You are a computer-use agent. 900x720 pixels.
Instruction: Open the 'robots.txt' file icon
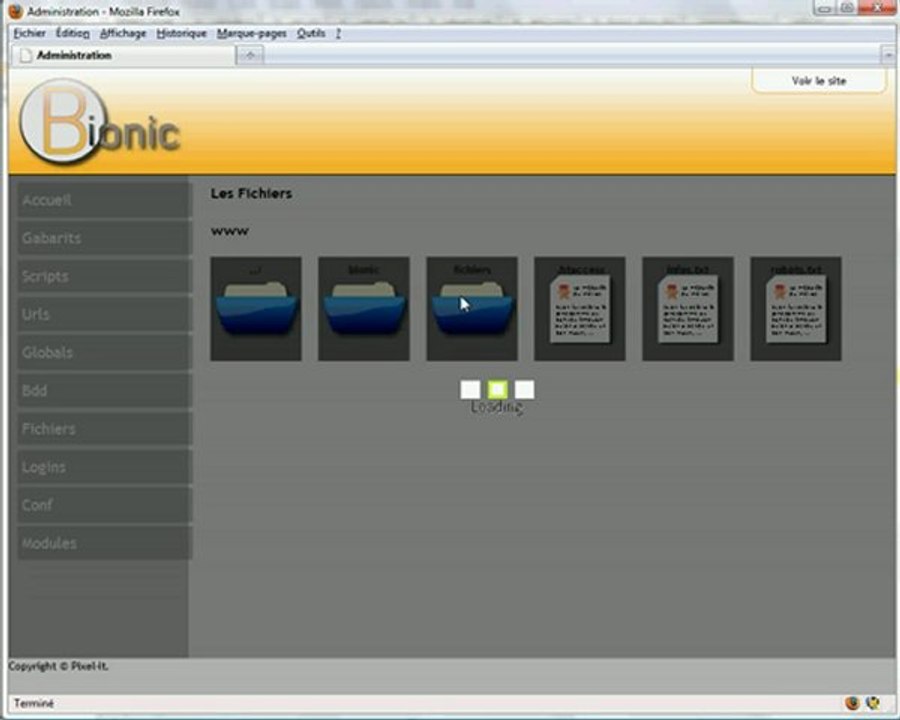[x=796, y=308]
